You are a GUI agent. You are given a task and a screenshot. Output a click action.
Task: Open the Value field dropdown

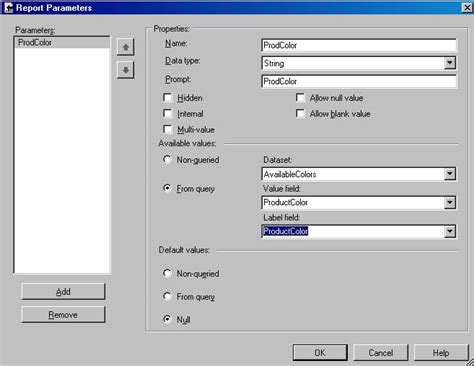pyautogui.click(x=450, y=202)
